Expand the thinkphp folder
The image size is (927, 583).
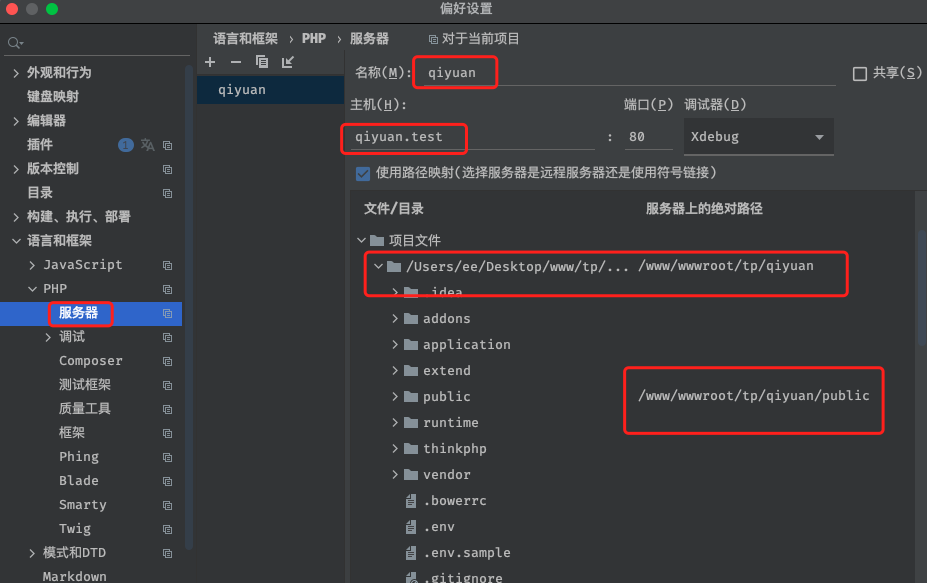click(394, 449)
